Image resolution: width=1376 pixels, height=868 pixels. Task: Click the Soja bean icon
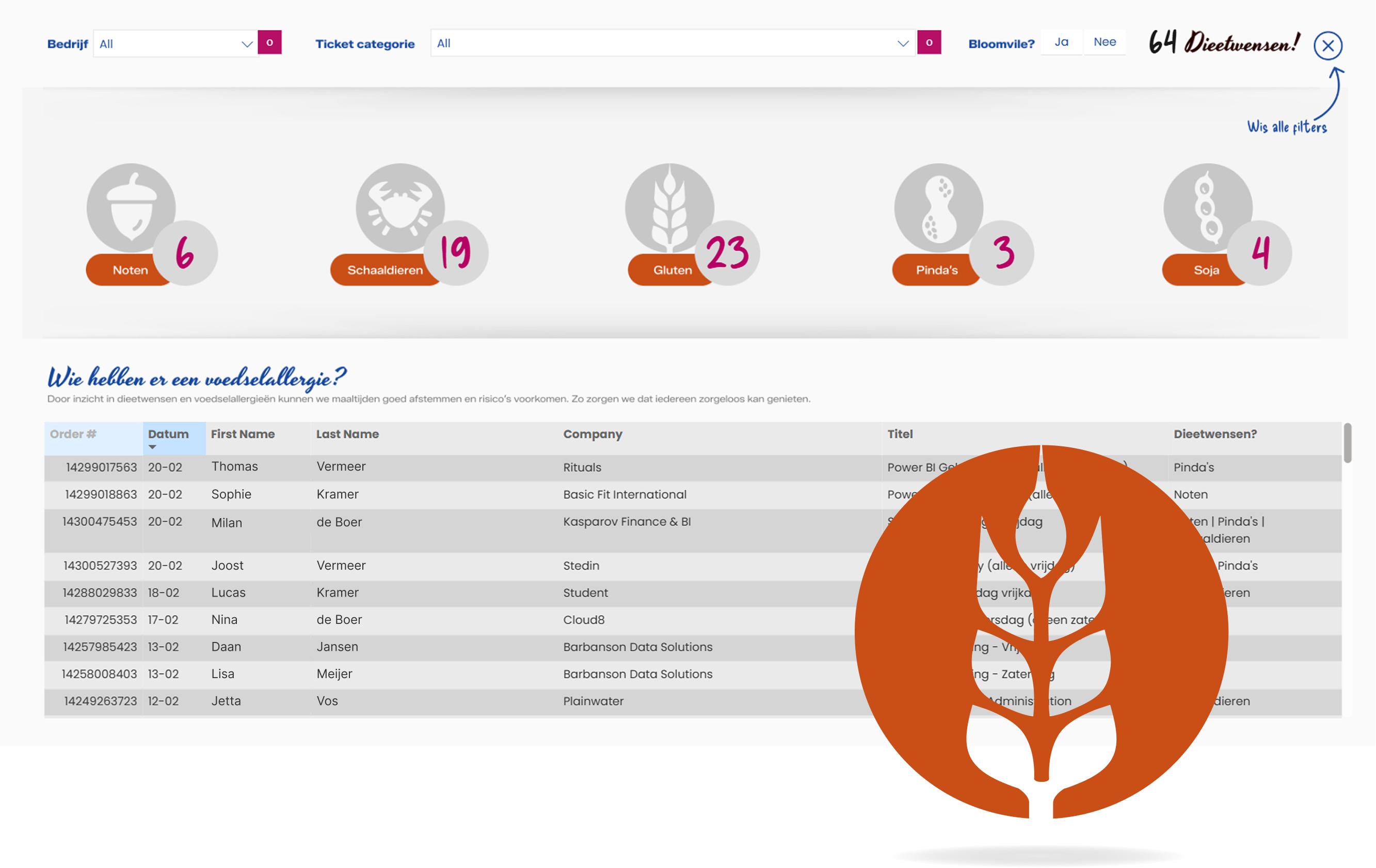1207,208
